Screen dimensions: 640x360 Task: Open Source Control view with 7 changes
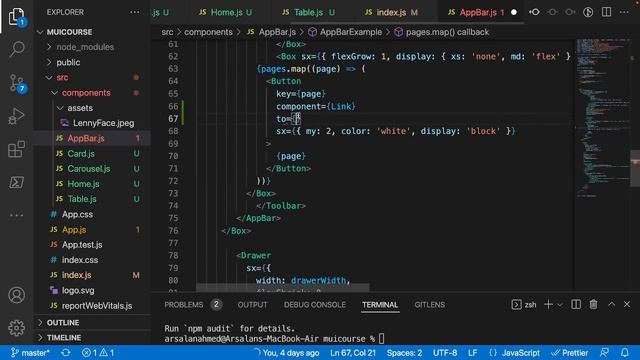pos(17,83)
